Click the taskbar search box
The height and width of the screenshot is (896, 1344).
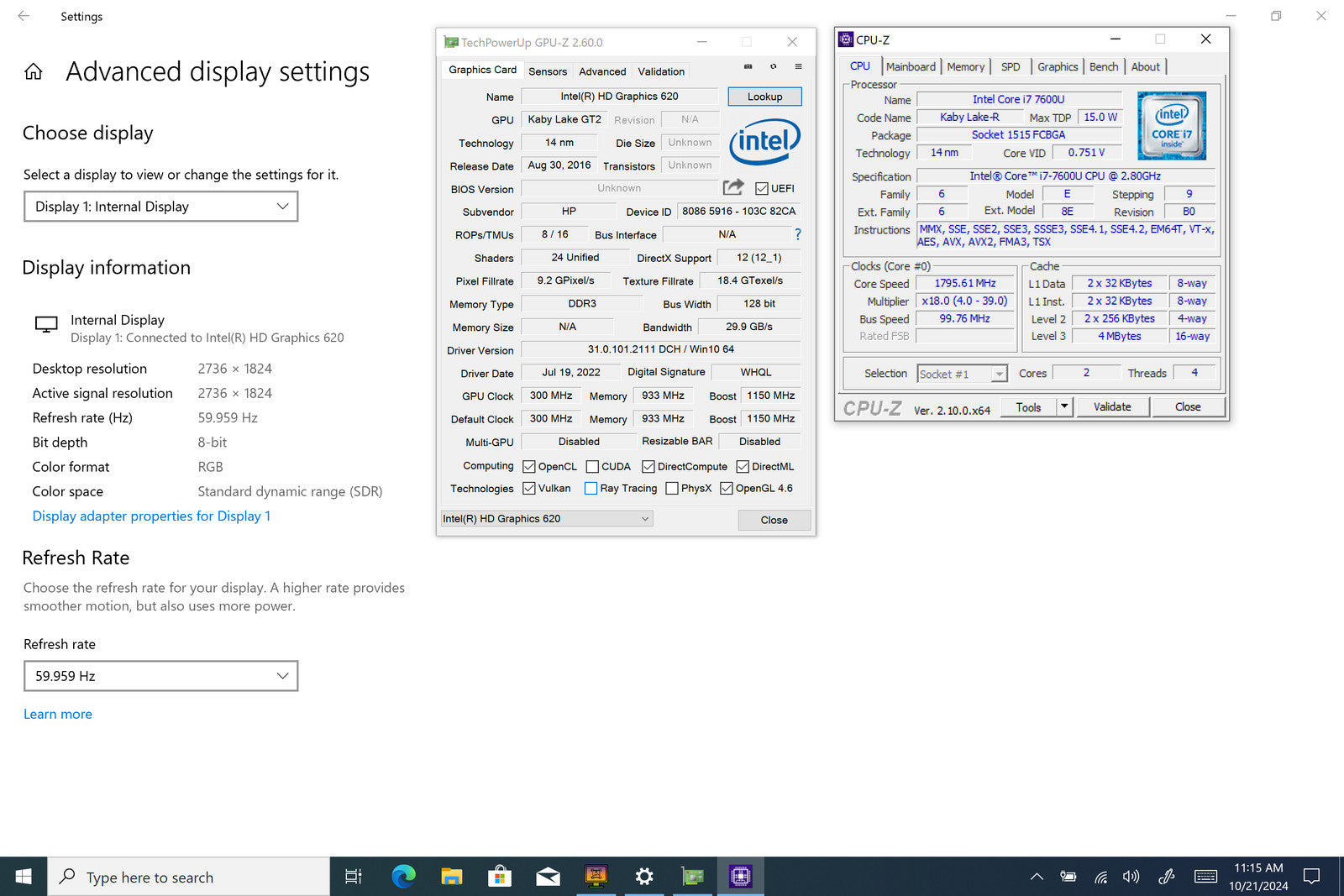tap(188, 877)
